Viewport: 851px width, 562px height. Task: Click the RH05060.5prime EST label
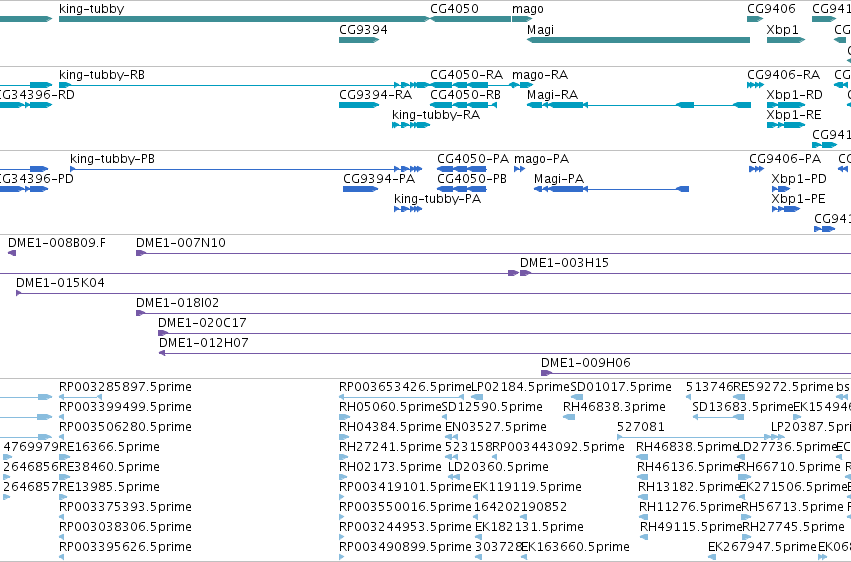[x=390, y=407]
